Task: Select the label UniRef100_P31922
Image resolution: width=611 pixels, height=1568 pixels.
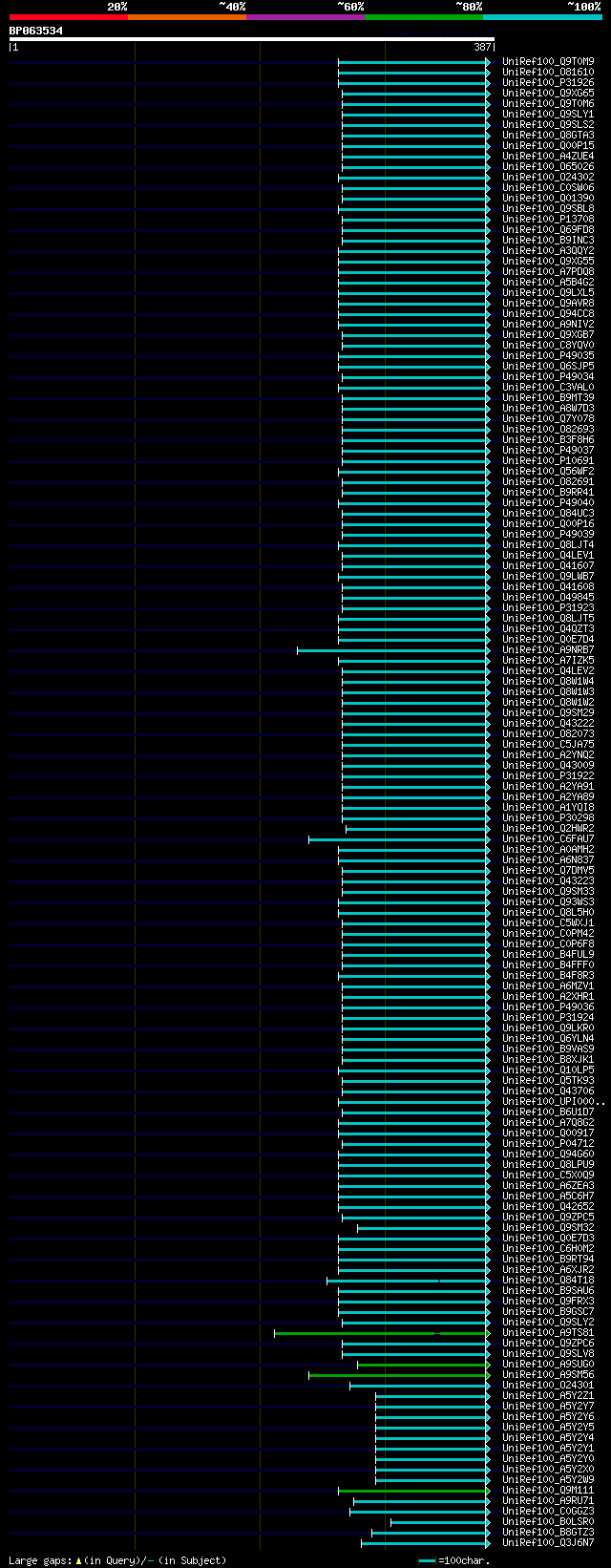Action: click(548, 775)
